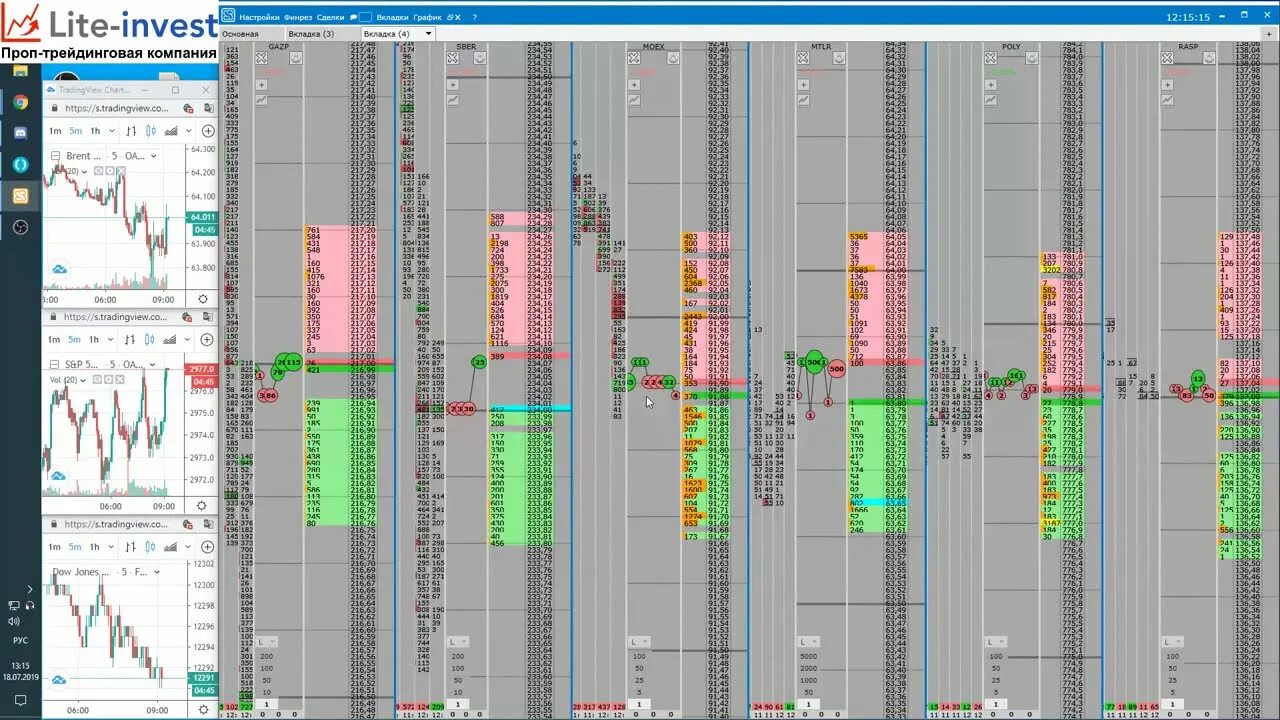This screenshot has width=1280, height=720.
Task: Click the detach-window icon in top menu
Action: pyautogui.click(x=453, y=17)
